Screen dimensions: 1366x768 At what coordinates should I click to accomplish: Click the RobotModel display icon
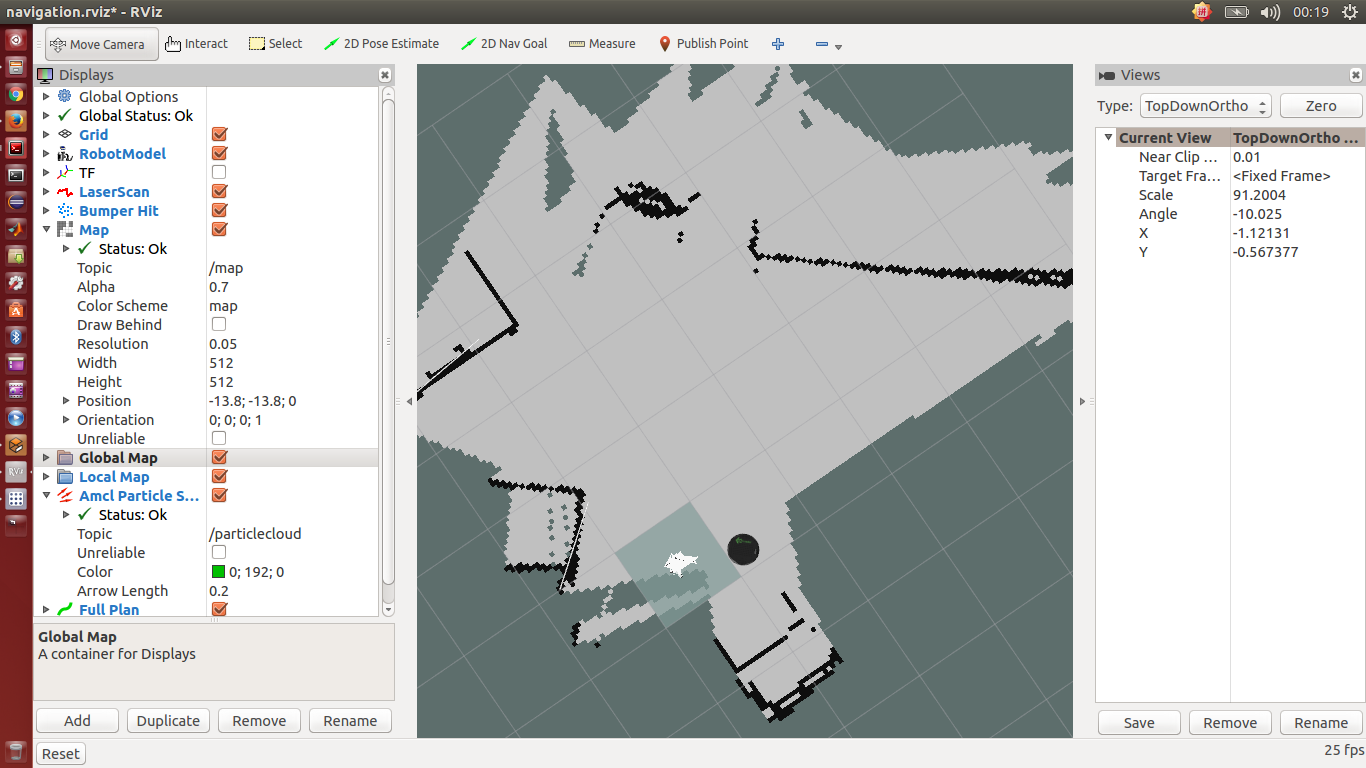pos(65,153)
